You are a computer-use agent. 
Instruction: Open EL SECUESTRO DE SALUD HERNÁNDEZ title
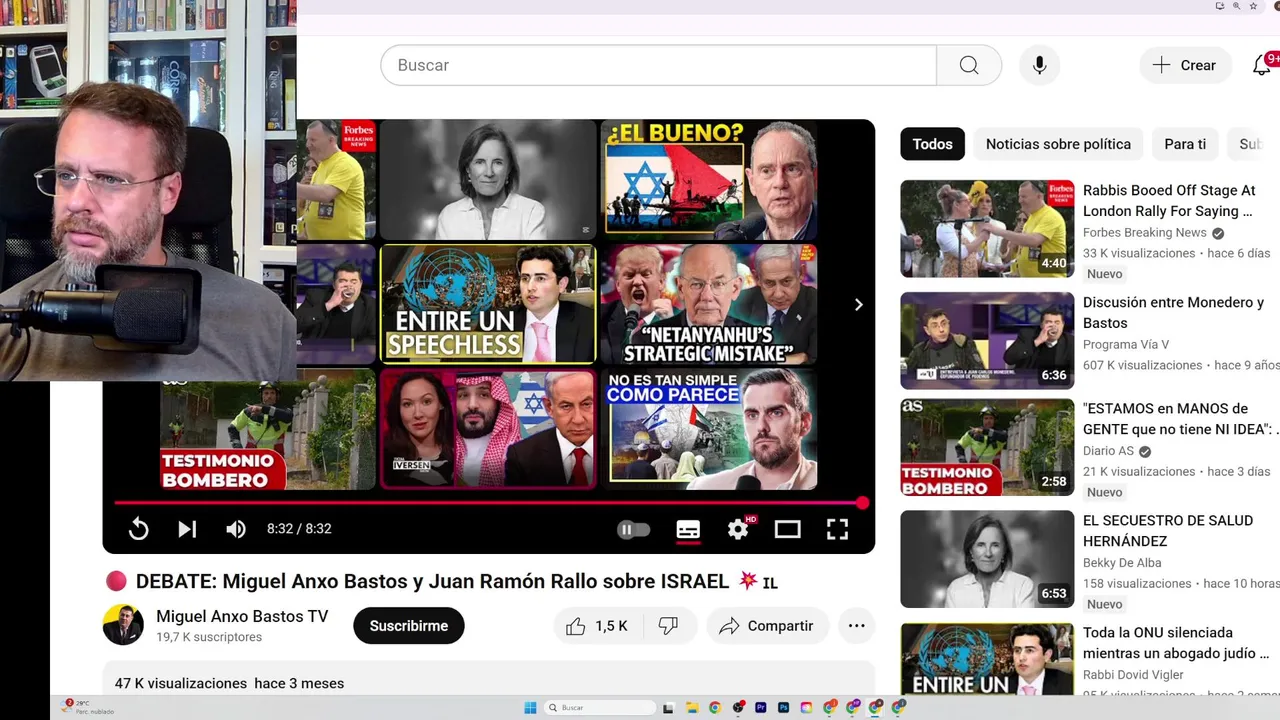coord(1168,531)
